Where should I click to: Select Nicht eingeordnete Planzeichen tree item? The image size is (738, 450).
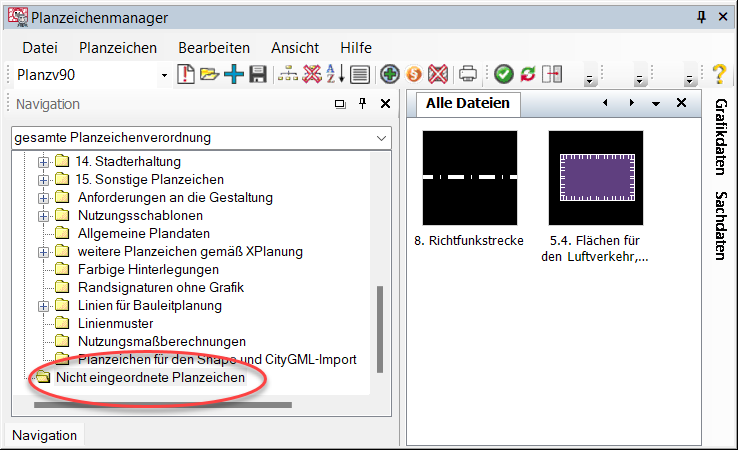[150, 377]
